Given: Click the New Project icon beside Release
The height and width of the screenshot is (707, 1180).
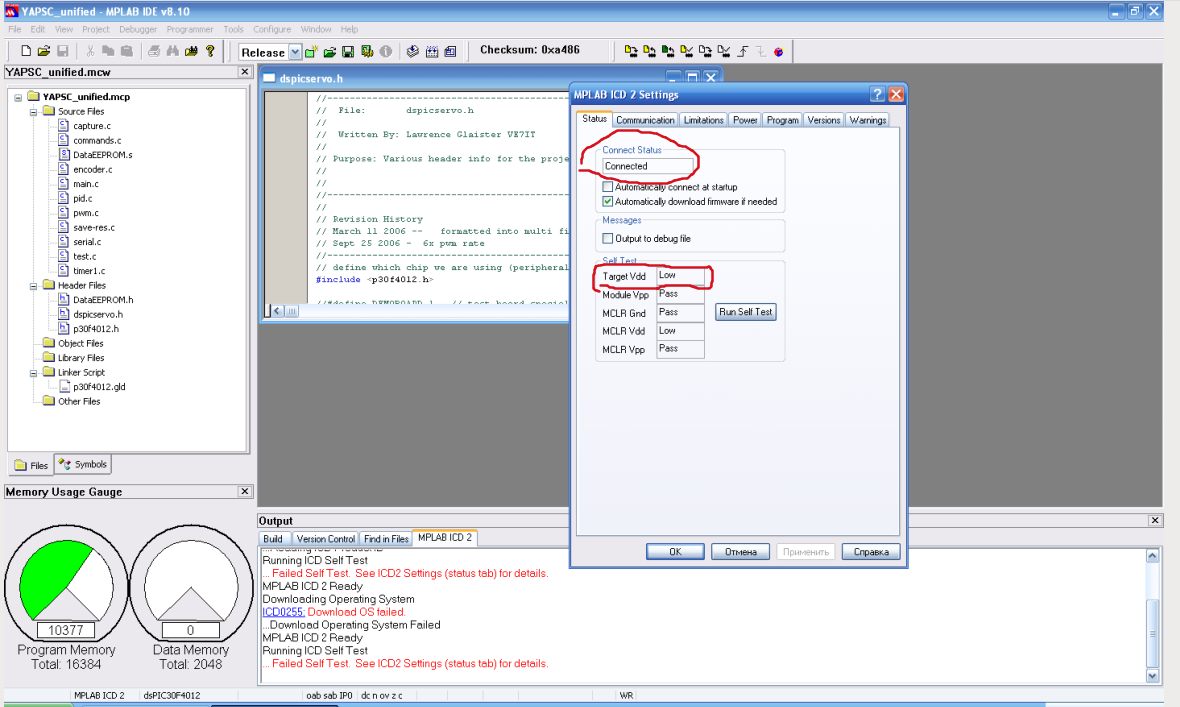Looking at the screenshot, I should pyautogui.click(x=311, y=52).
